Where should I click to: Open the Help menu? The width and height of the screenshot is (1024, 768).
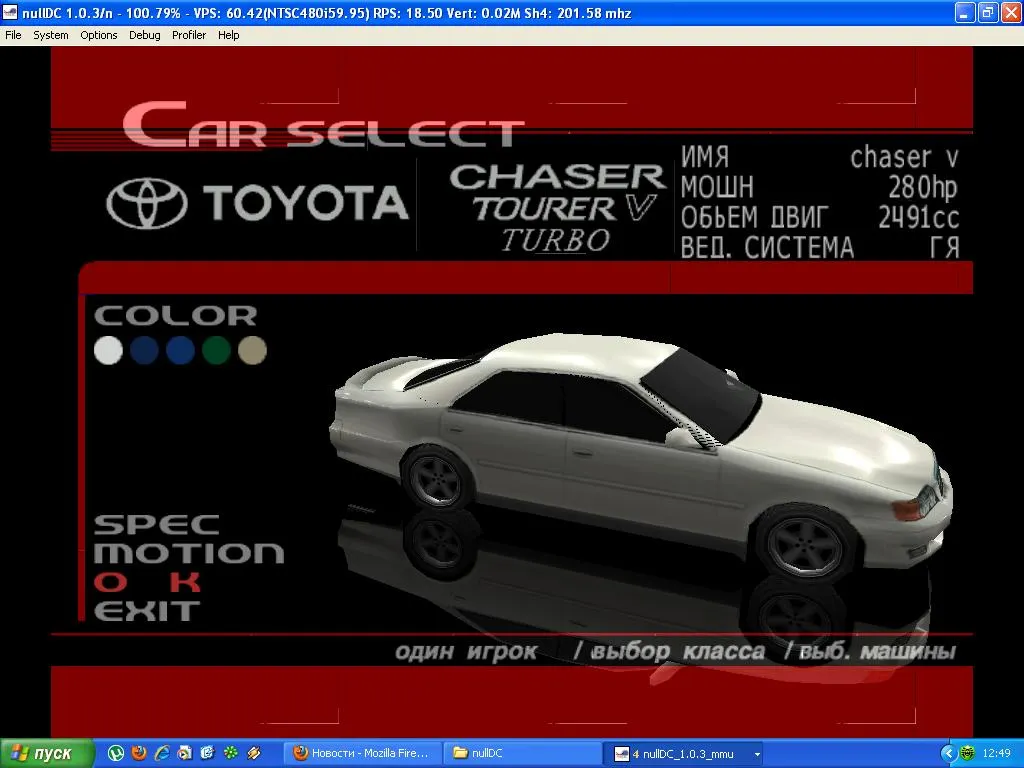click(x=229, y=35)
